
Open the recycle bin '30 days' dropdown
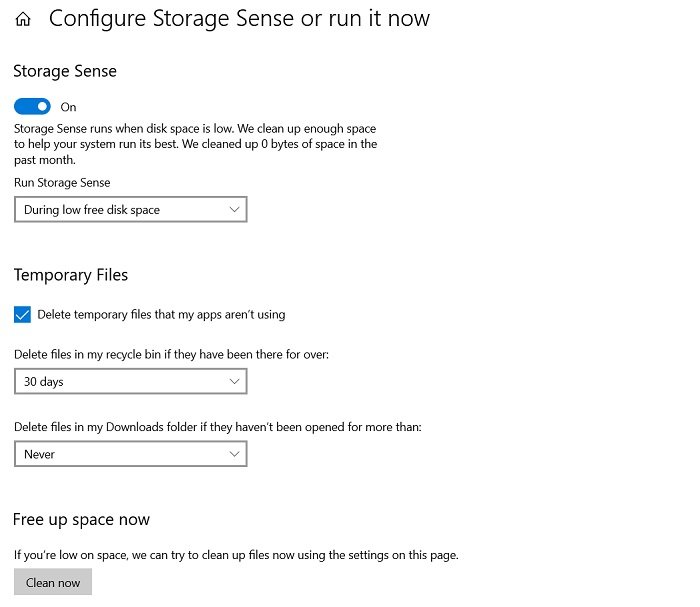click(x=130, y=381)
